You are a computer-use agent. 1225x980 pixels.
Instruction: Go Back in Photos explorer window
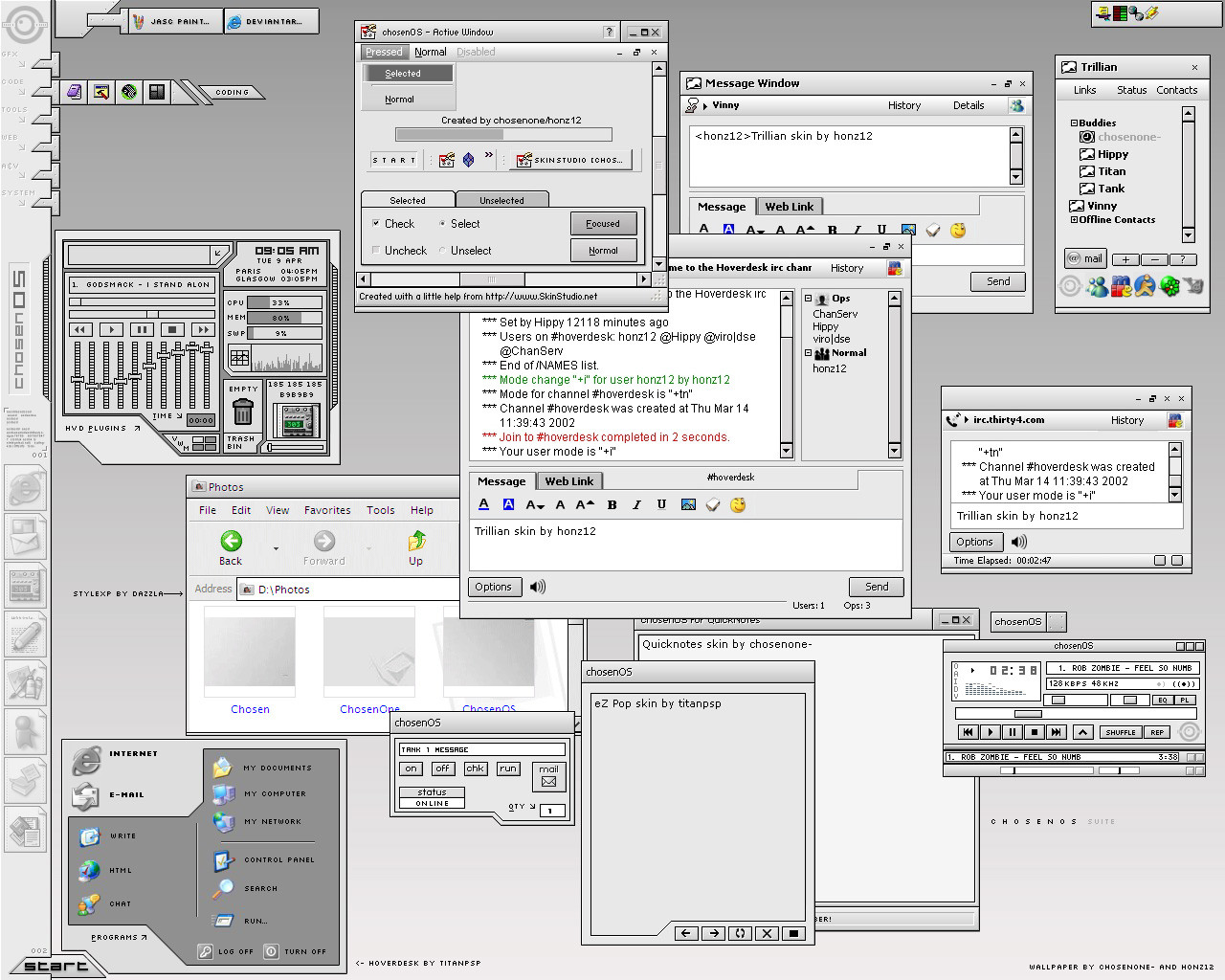tap(231, 548)
